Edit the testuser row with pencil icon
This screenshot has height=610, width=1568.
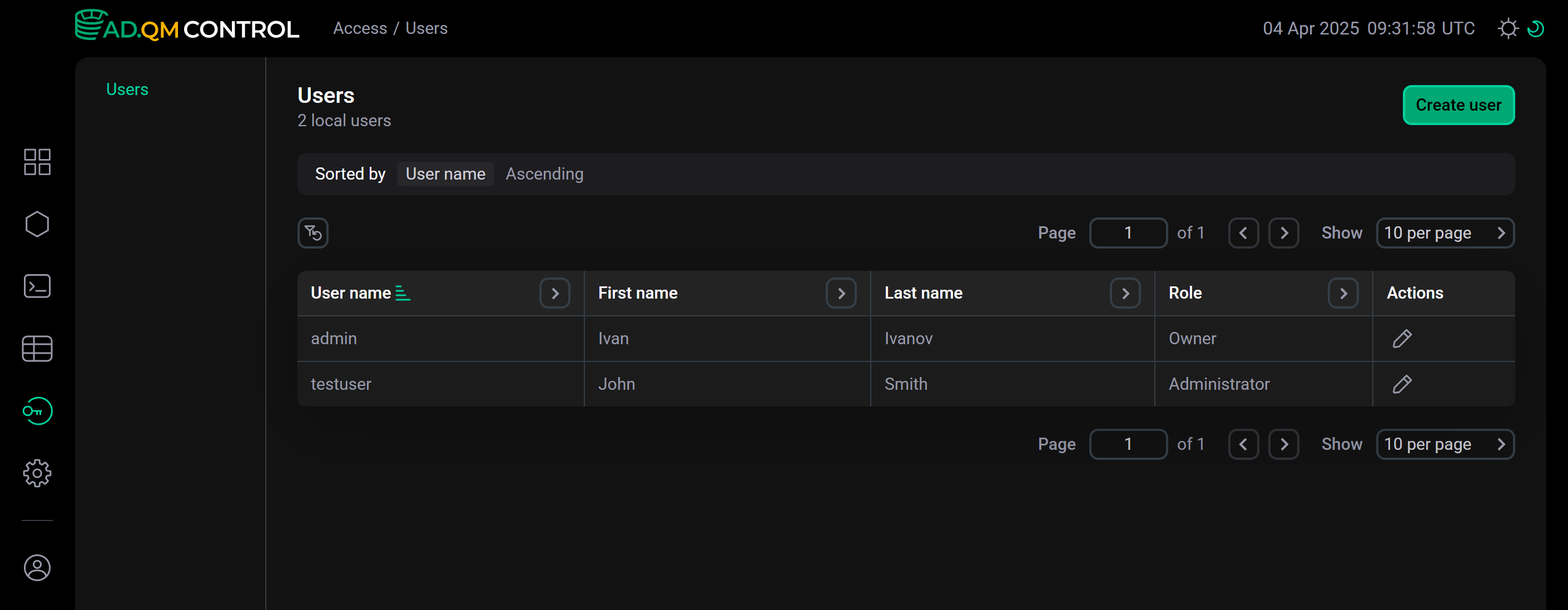click(1402, 384)
